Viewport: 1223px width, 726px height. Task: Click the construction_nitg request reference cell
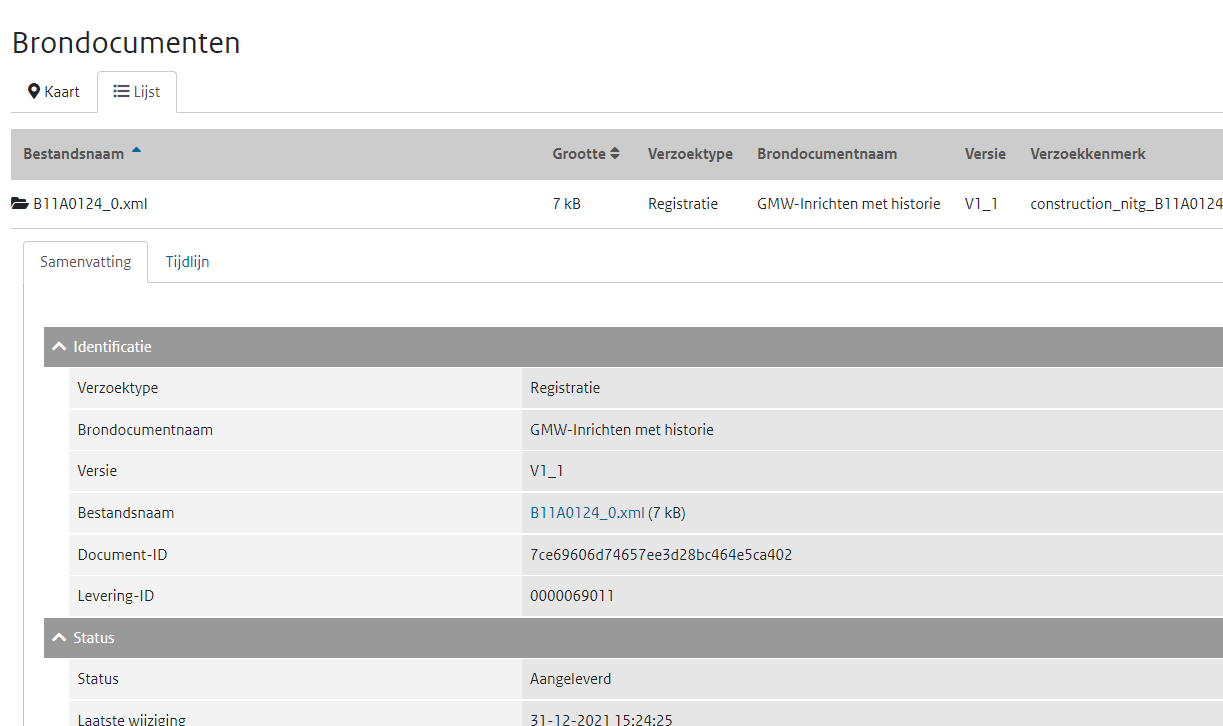[x=1125, y=204]
